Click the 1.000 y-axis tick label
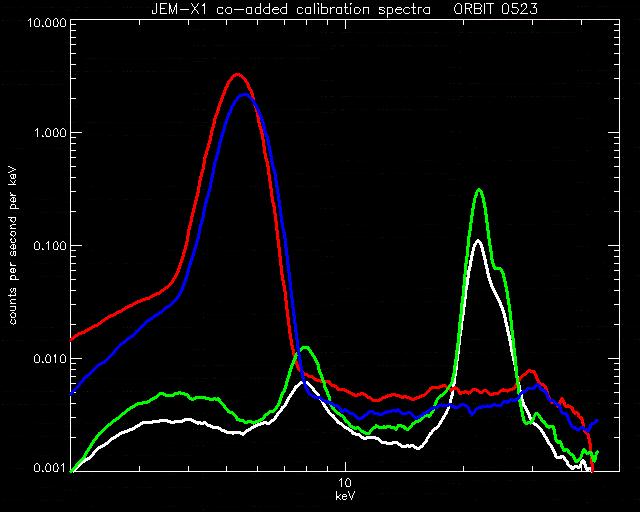This screenshot has height=512, width=640. [x=51, y=133]
